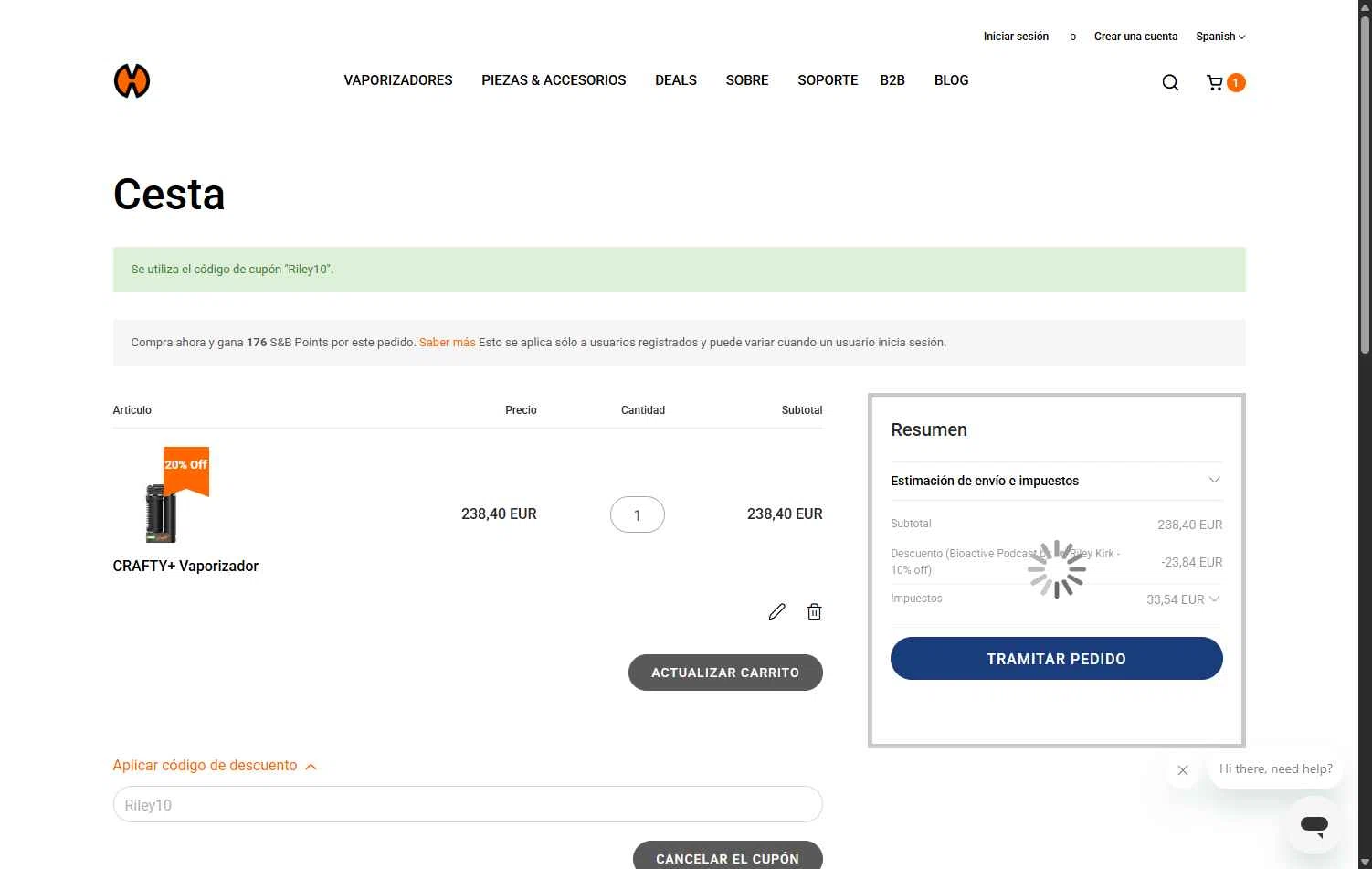
Task: Click the coupon "Riley10" success message
Action: pyautogui.click(x=680, y=270)
